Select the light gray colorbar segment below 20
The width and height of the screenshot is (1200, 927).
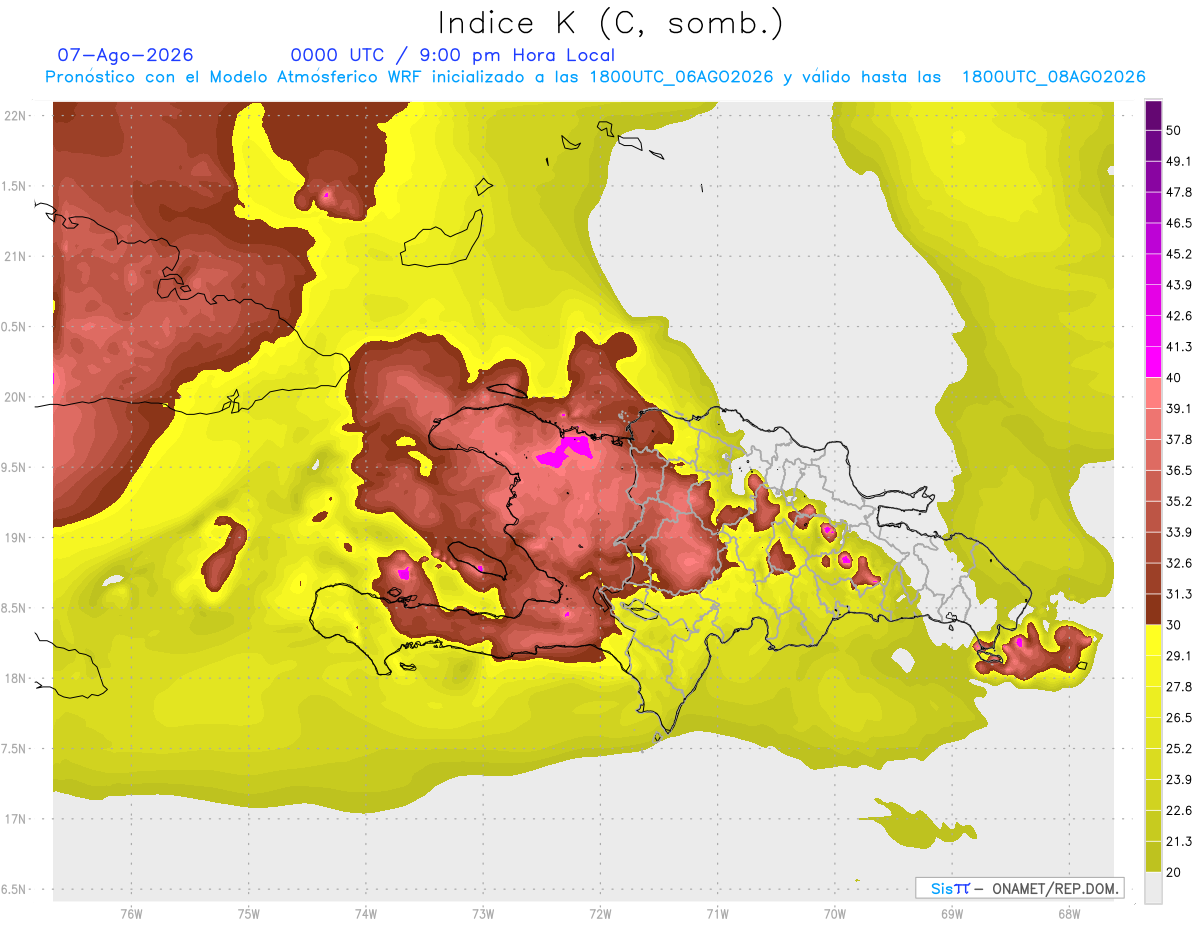click(x=1153, y=888)
